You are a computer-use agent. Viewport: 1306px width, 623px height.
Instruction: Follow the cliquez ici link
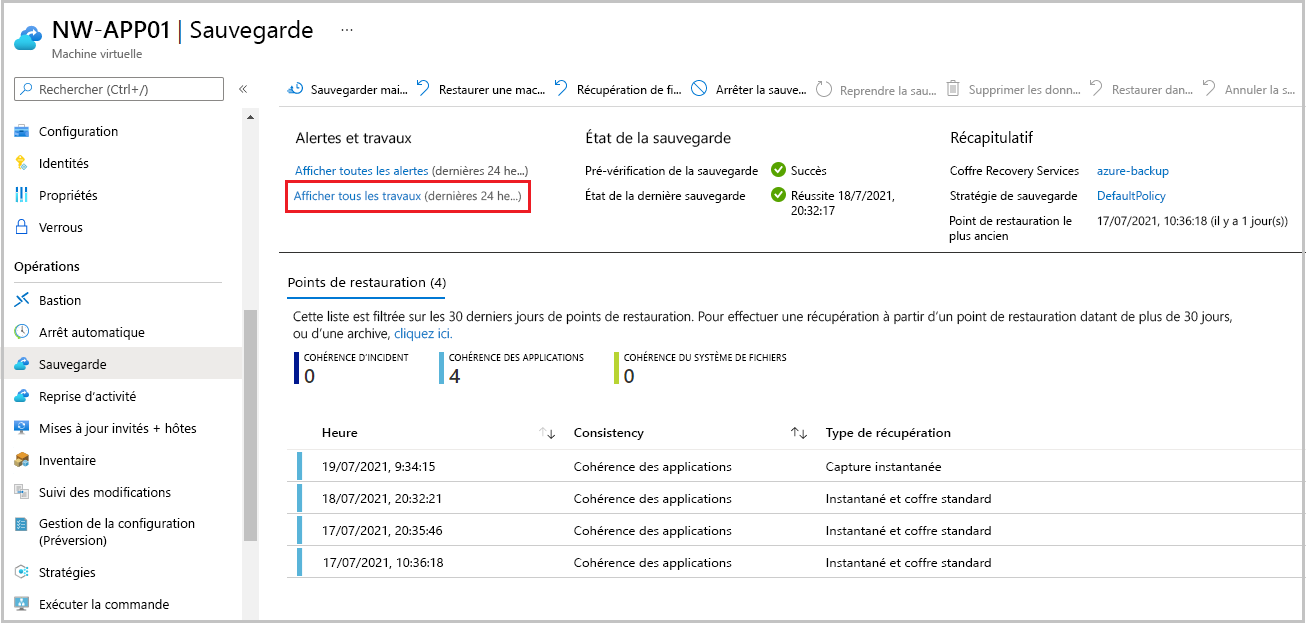point(423,333)
